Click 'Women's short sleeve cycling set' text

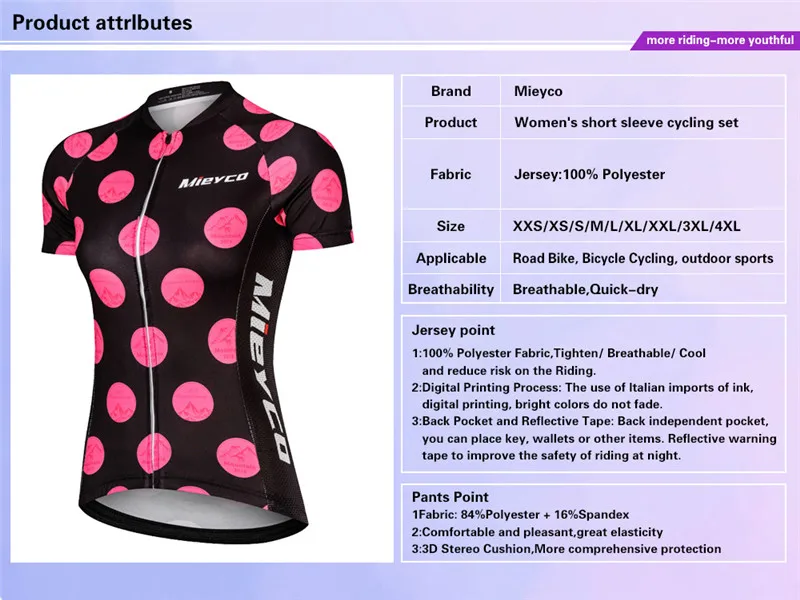pos(627,122)
